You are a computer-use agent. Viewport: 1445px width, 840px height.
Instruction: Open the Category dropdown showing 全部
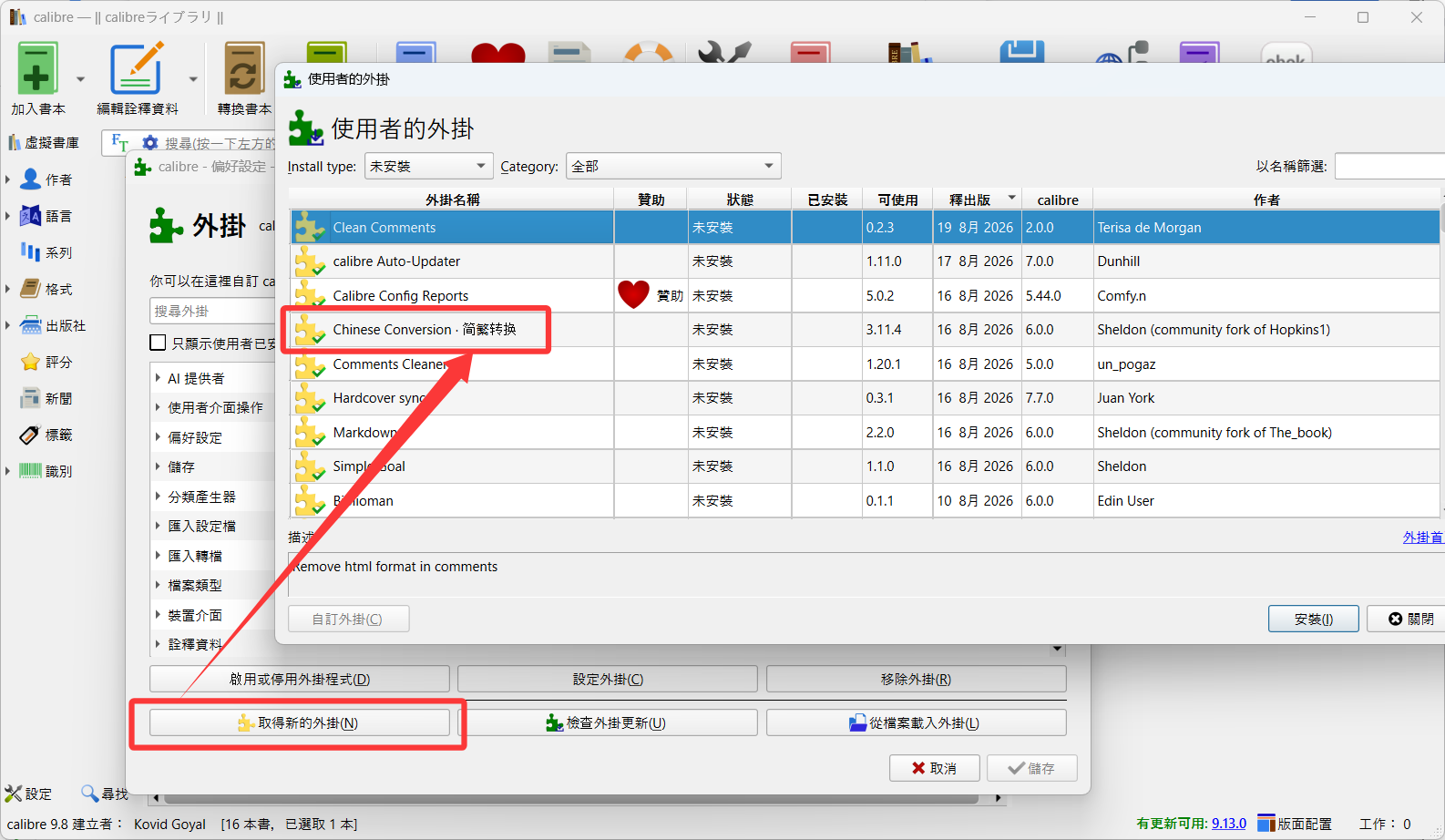coord(673,166)
